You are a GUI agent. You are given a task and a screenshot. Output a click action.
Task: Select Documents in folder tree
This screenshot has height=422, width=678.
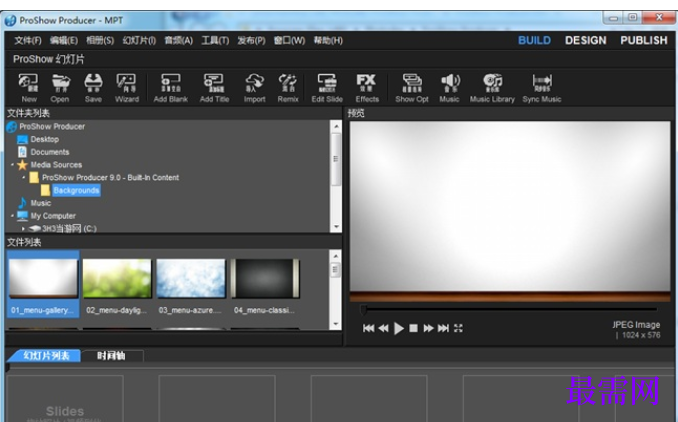[x=50, y=152]
